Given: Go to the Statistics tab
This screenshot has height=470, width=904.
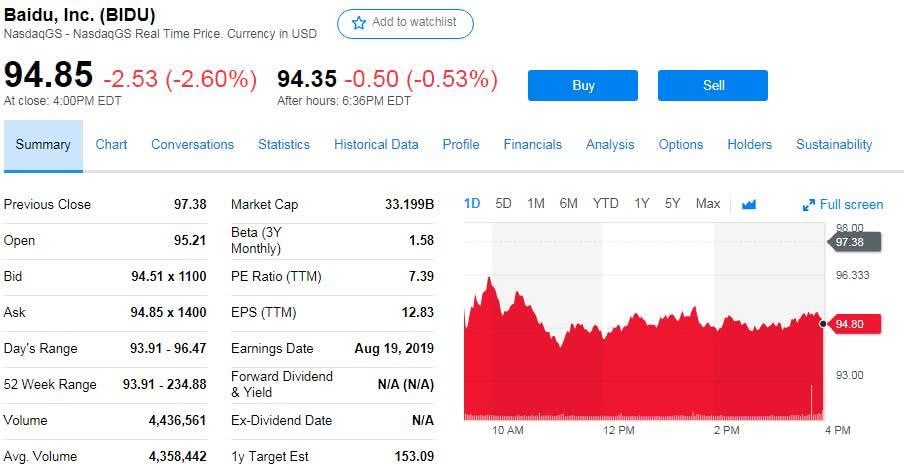Looking at the screenshot, I should [x=284, y=144].
